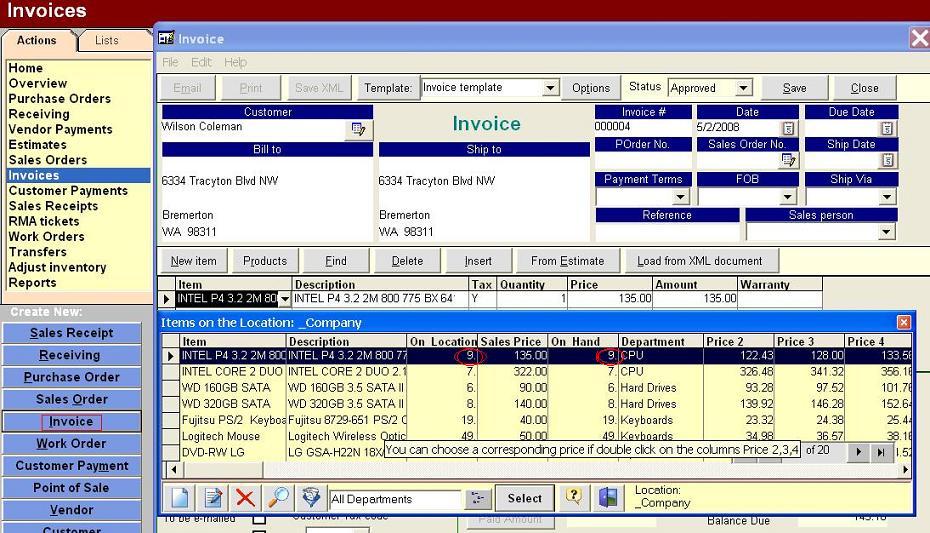Click the POrder No. input field
The height and width of the screenshot is (533, 930).
coord(643,160)
